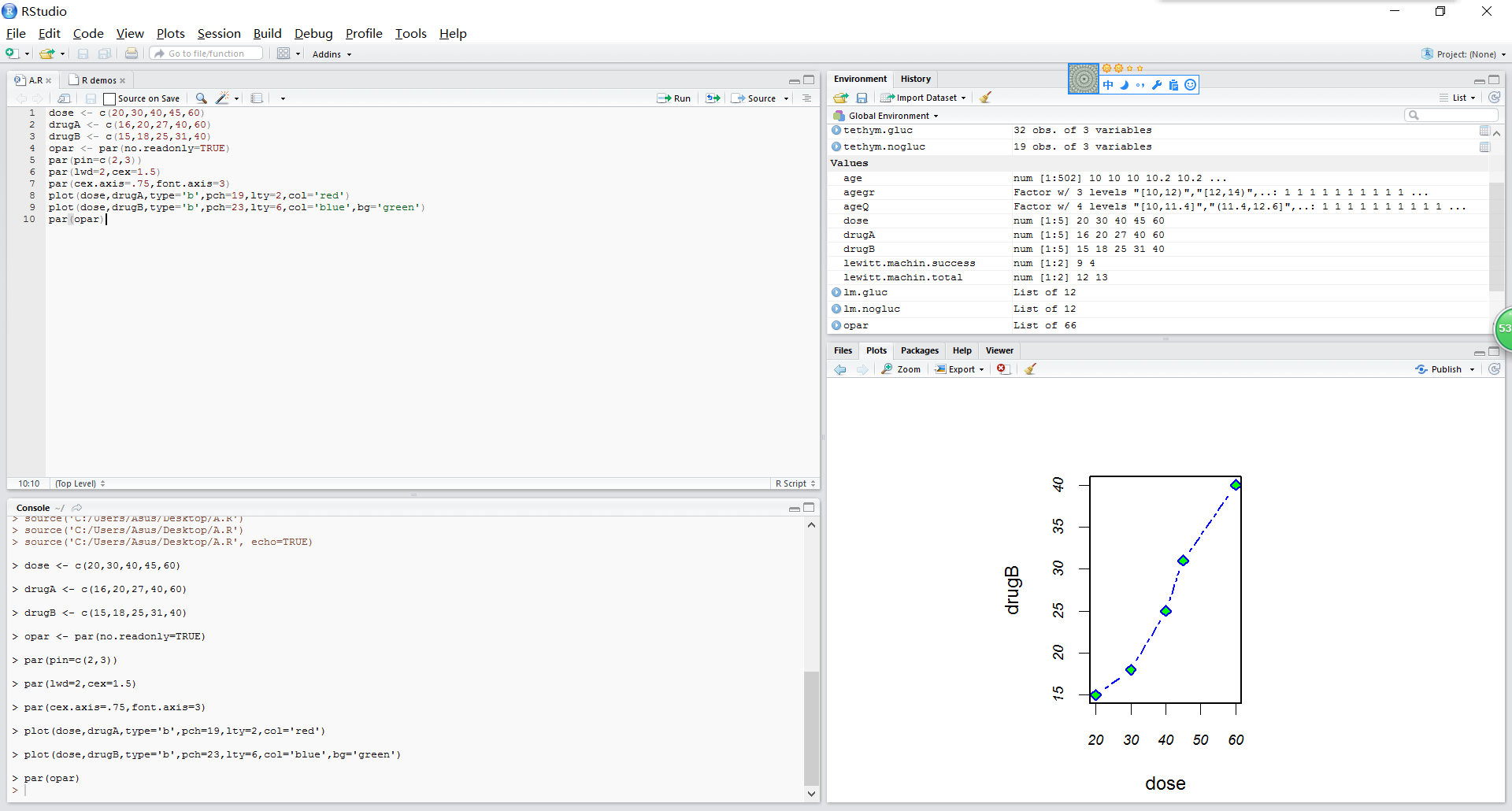
Task: Open the Session menu
Action: pyautogui.click(x=219, y=33)
